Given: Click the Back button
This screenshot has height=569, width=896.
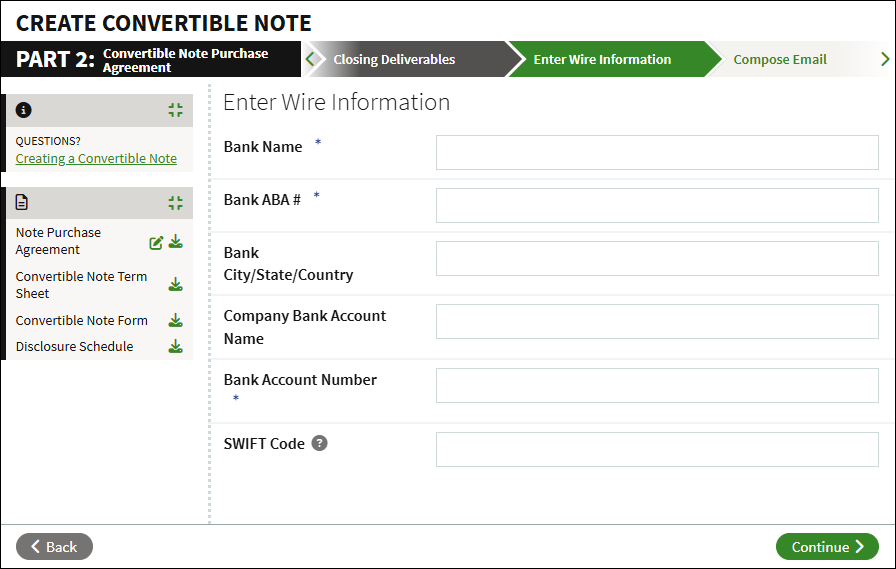Looking at the screenshot, I should 54,547.
